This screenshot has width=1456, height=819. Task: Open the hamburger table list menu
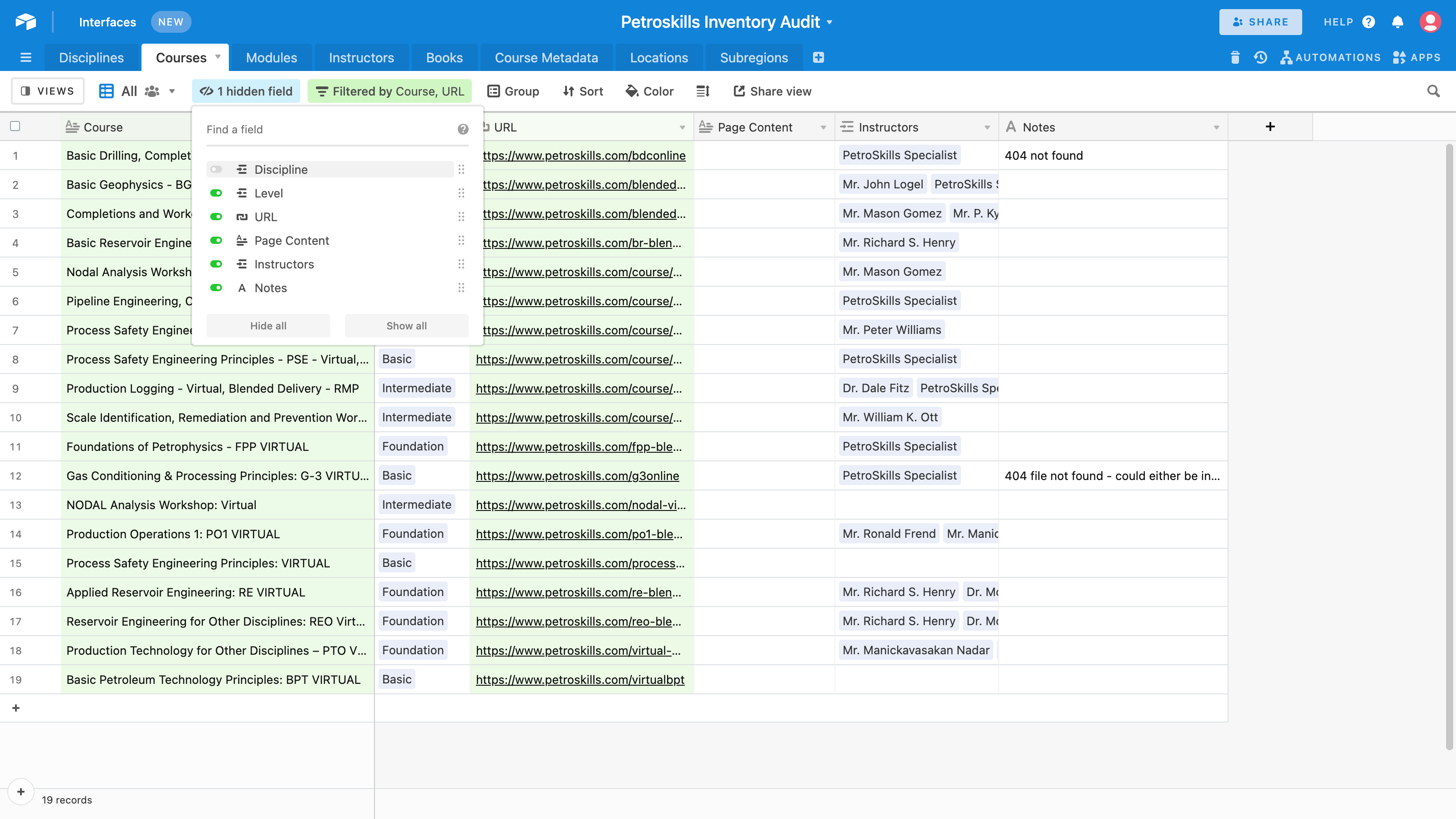click(25, 58)
